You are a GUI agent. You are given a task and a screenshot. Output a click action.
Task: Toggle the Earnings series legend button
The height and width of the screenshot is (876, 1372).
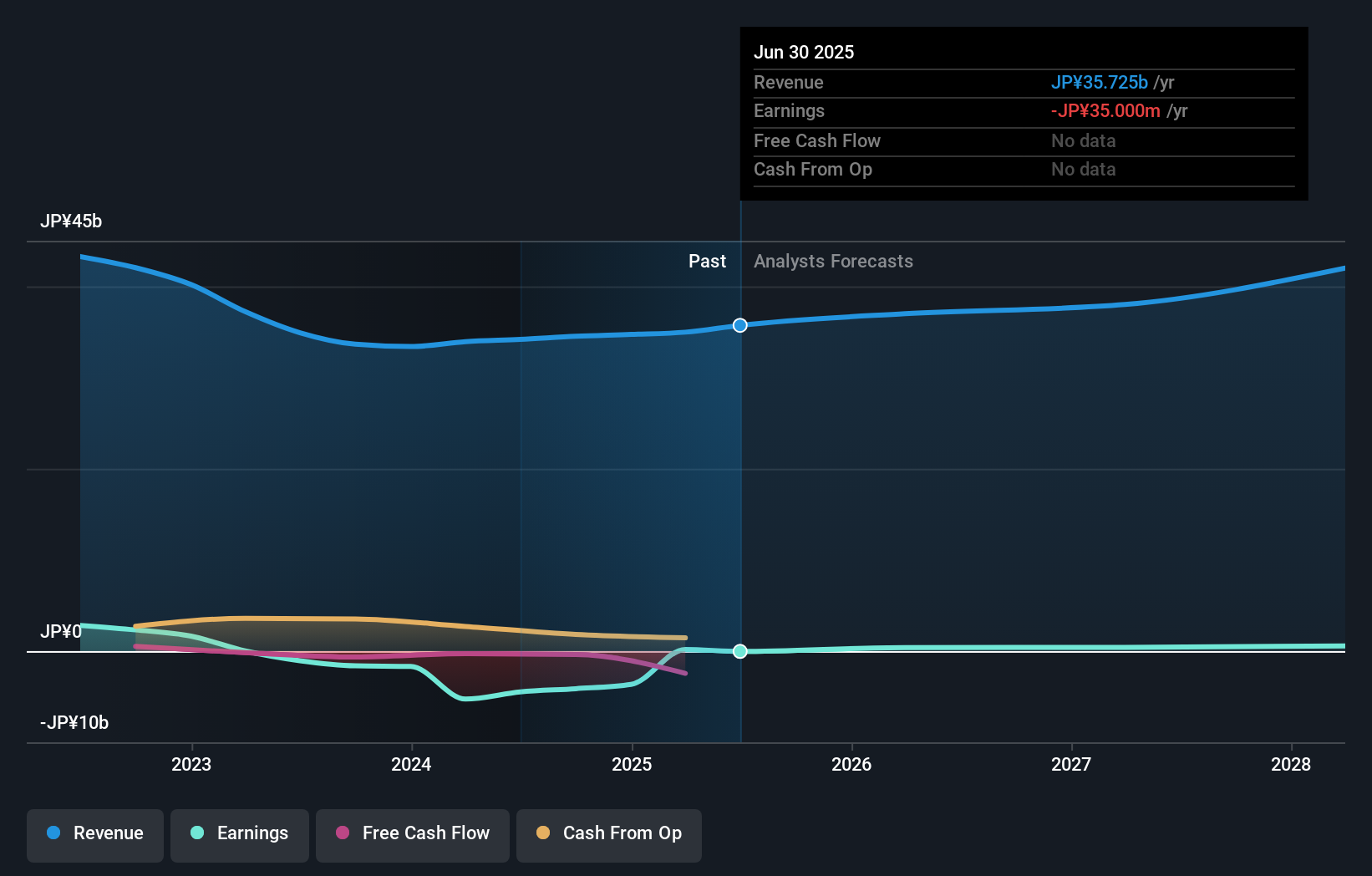tap(240, 835)
